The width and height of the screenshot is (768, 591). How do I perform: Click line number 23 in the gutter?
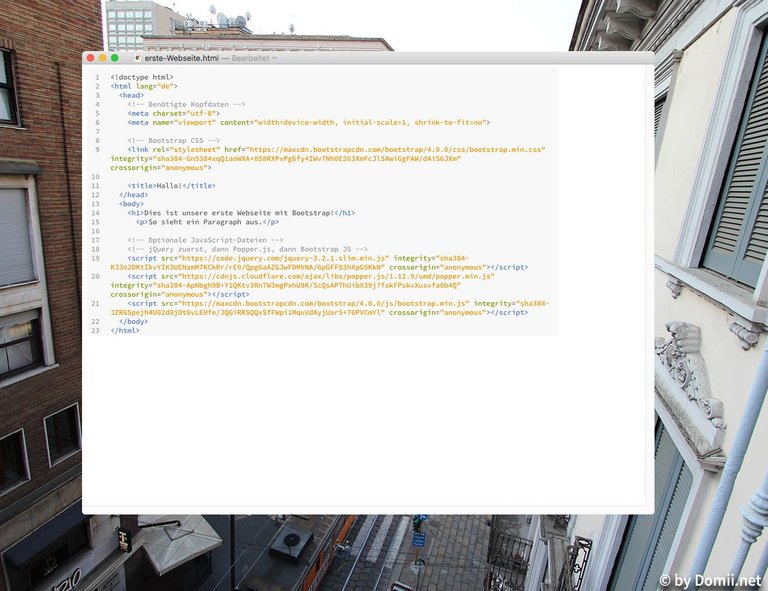95,331
